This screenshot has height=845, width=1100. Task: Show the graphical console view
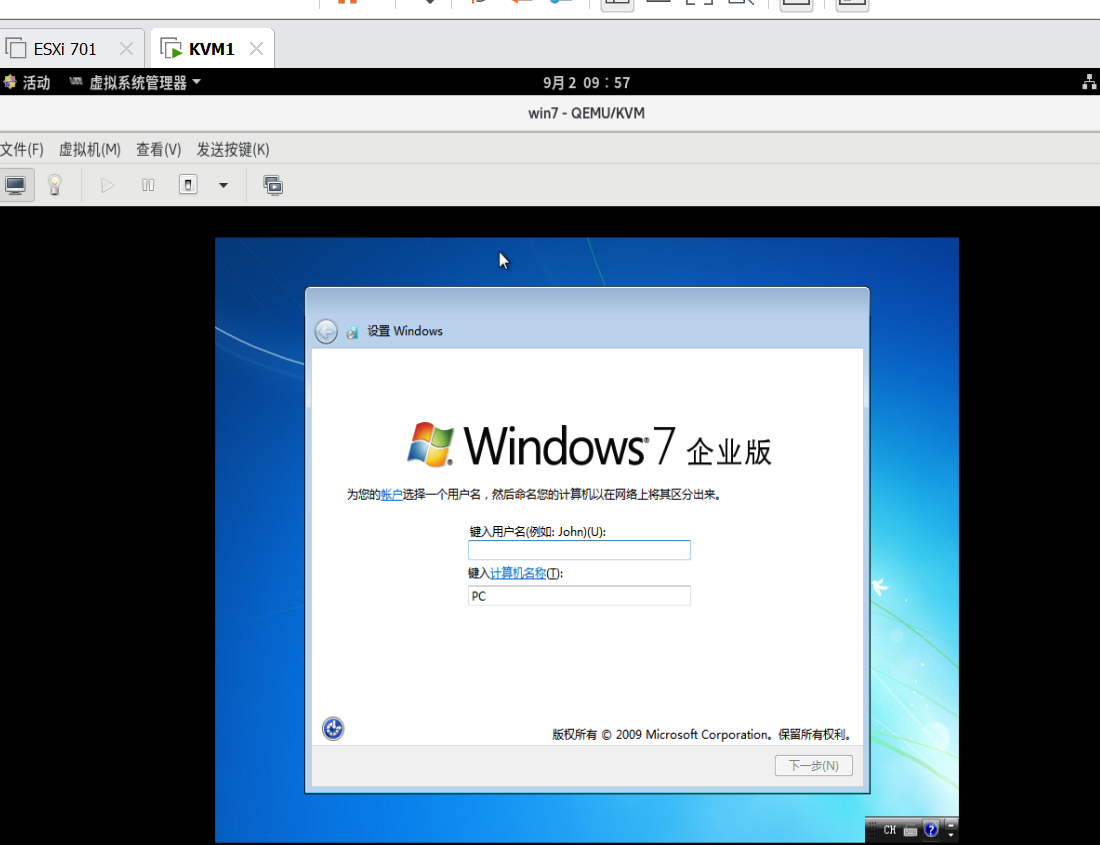point(15,185)
